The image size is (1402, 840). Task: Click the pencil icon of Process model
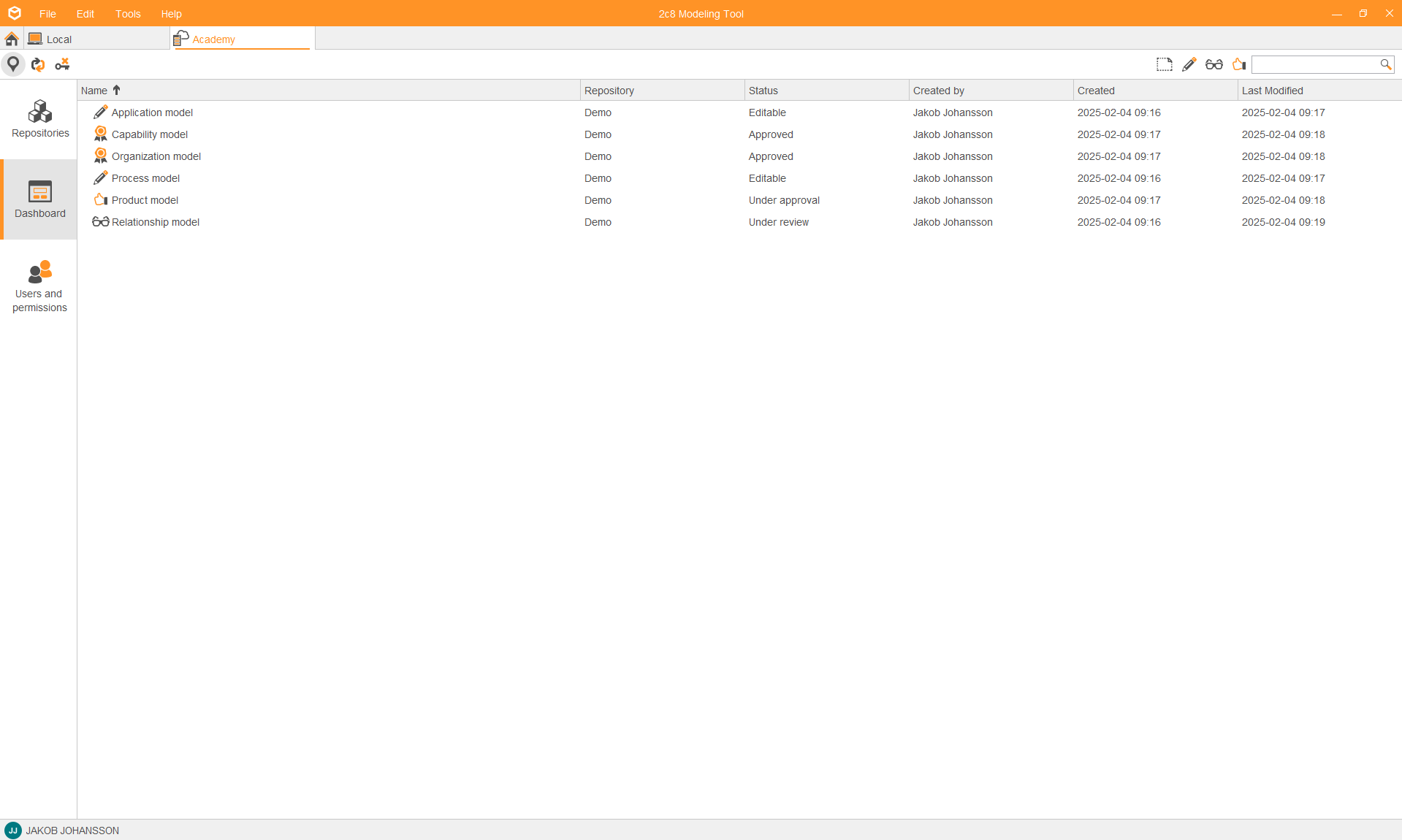[100, 178]
